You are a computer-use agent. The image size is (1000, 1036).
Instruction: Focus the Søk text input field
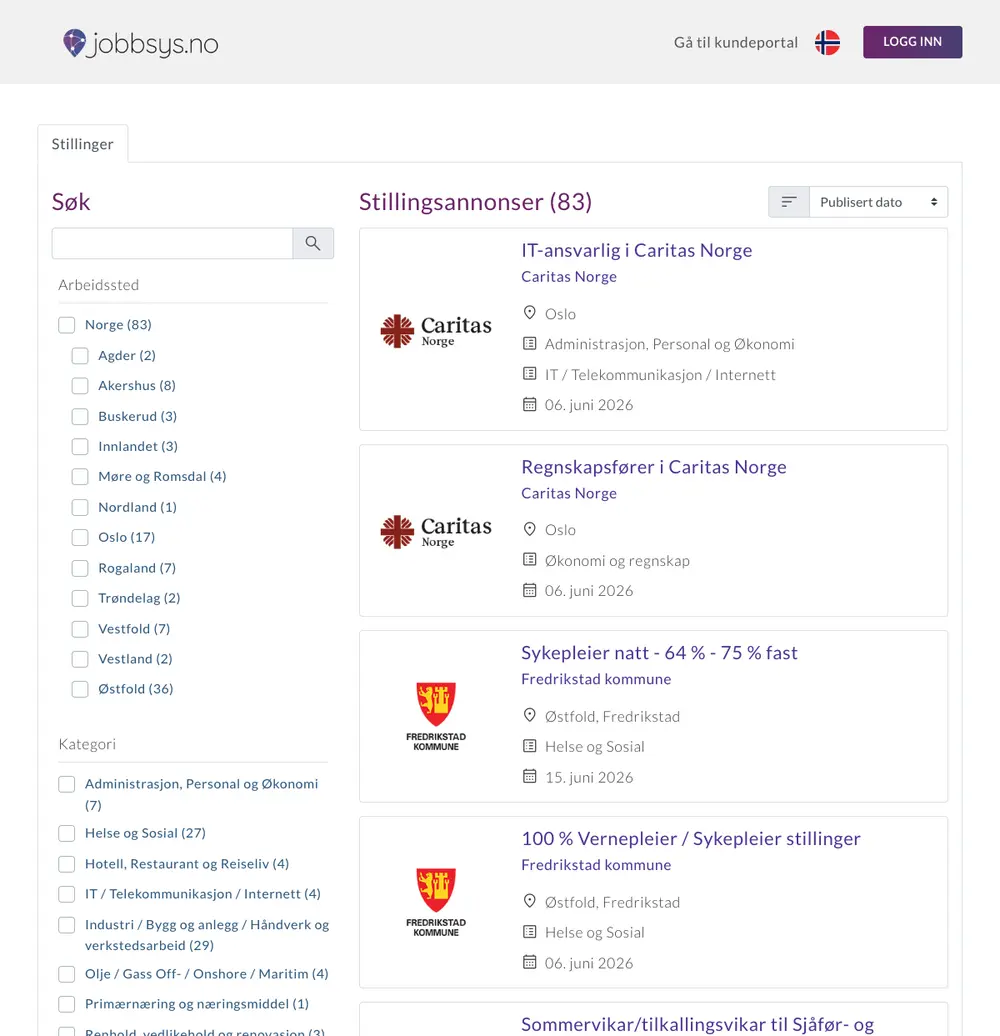pos(172,243)
